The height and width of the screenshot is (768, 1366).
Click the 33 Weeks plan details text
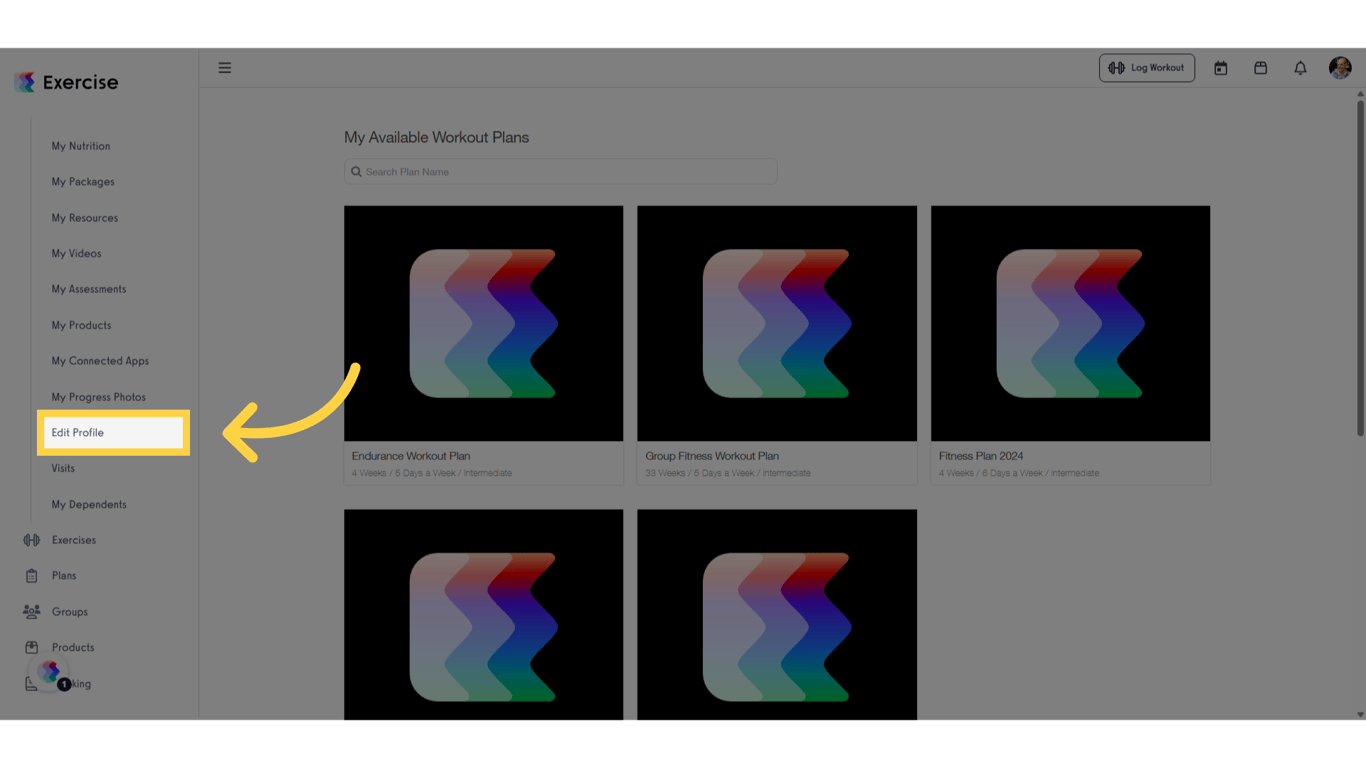click(728, 473)
